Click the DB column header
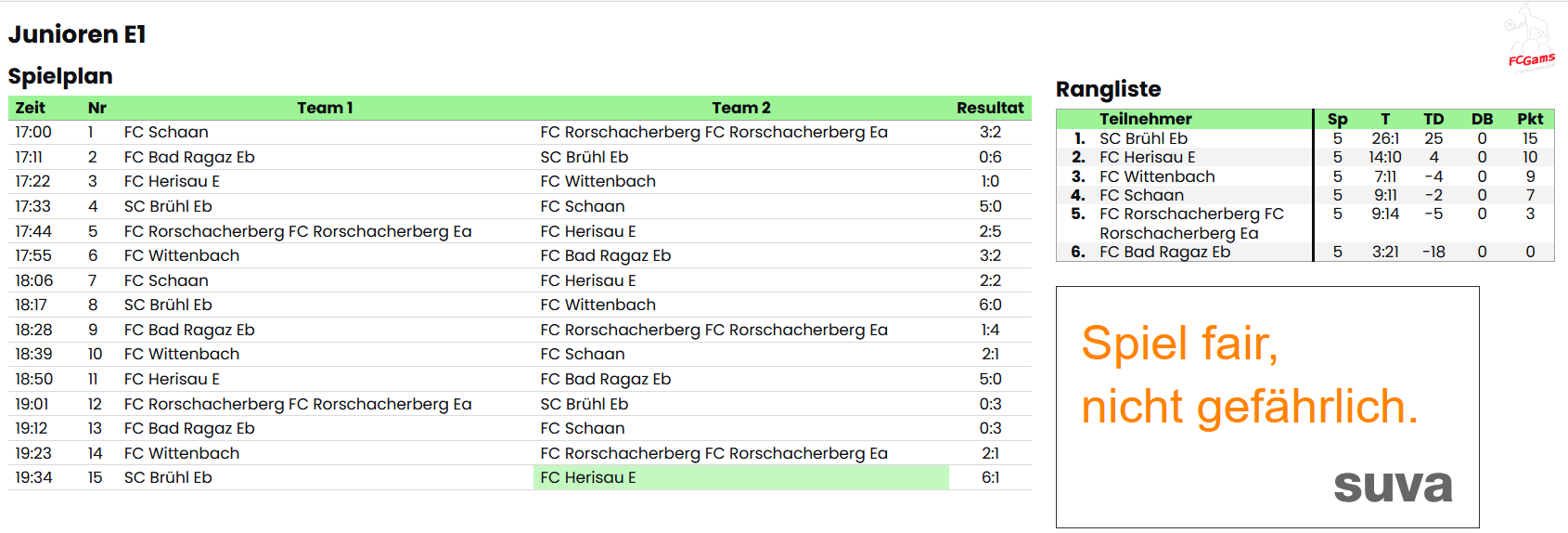 [1482, 119]
